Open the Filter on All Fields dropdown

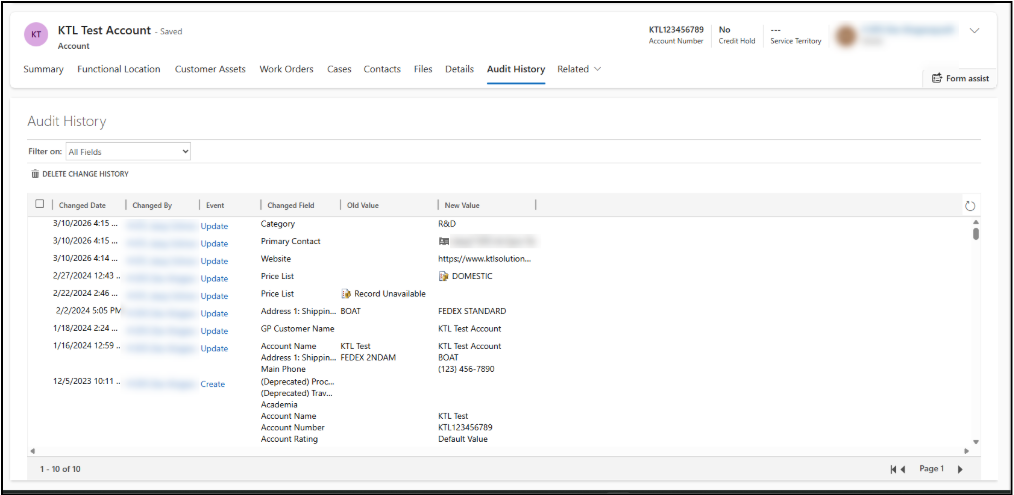pos(128,152)
